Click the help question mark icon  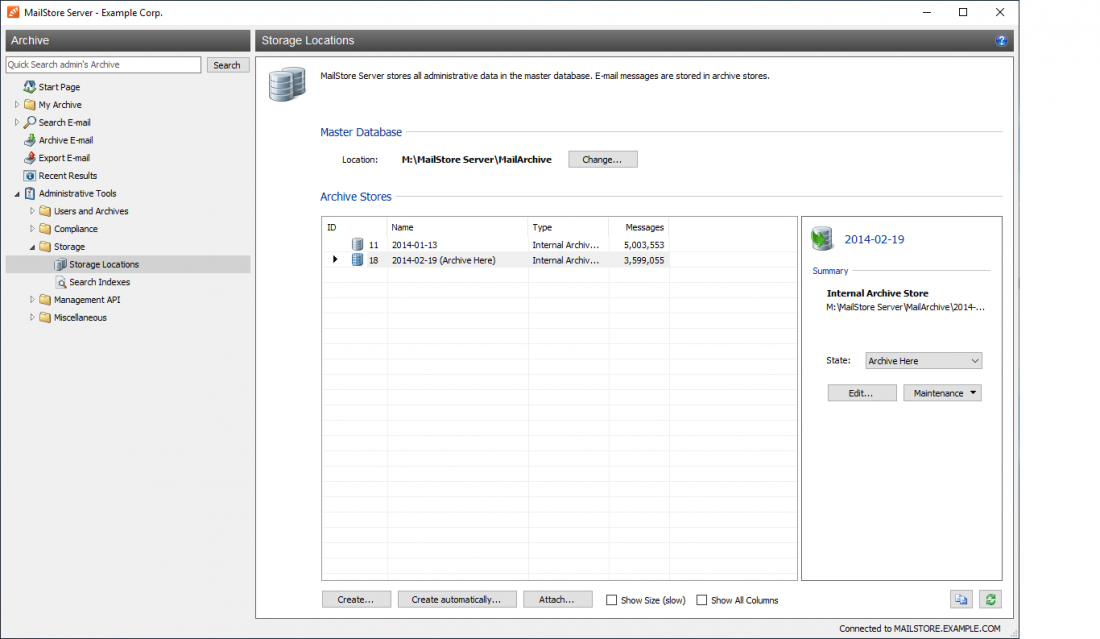1002,40
